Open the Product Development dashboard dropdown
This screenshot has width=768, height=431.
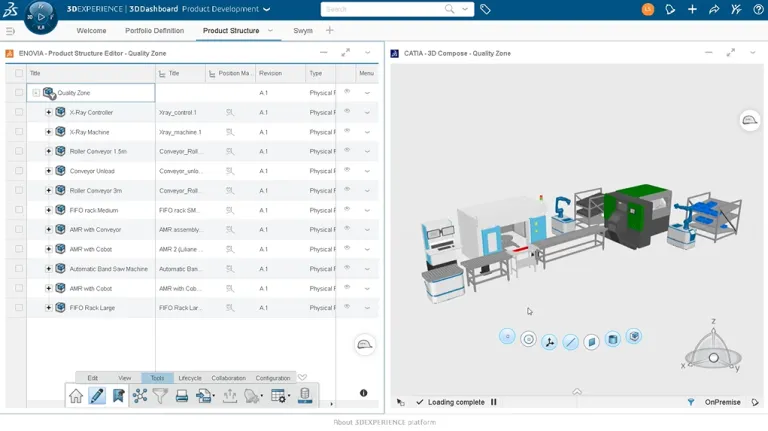(x=266, y=9)
